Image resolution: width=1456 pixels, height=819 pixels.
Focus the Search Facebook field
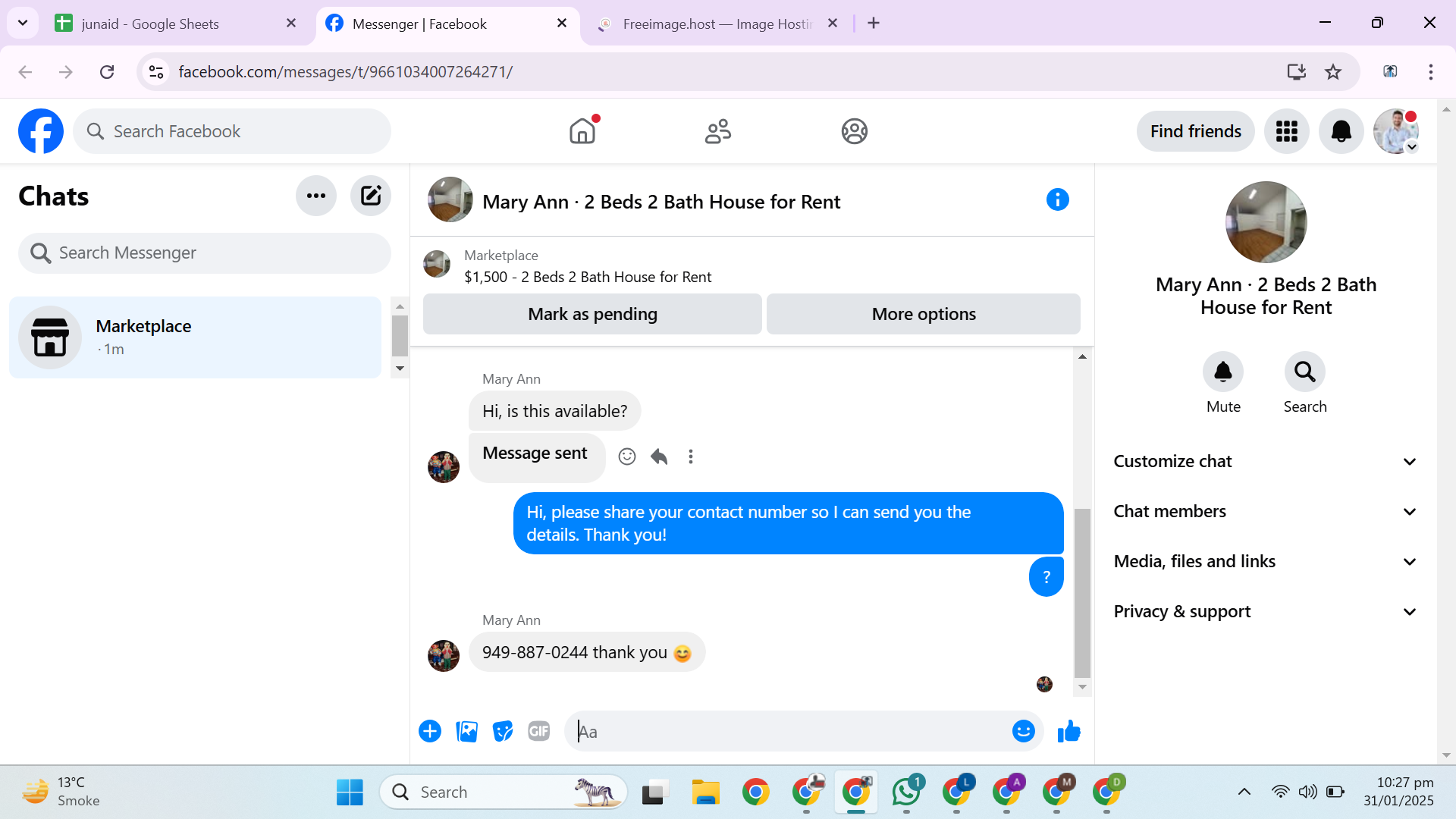(x=232, y=131)
